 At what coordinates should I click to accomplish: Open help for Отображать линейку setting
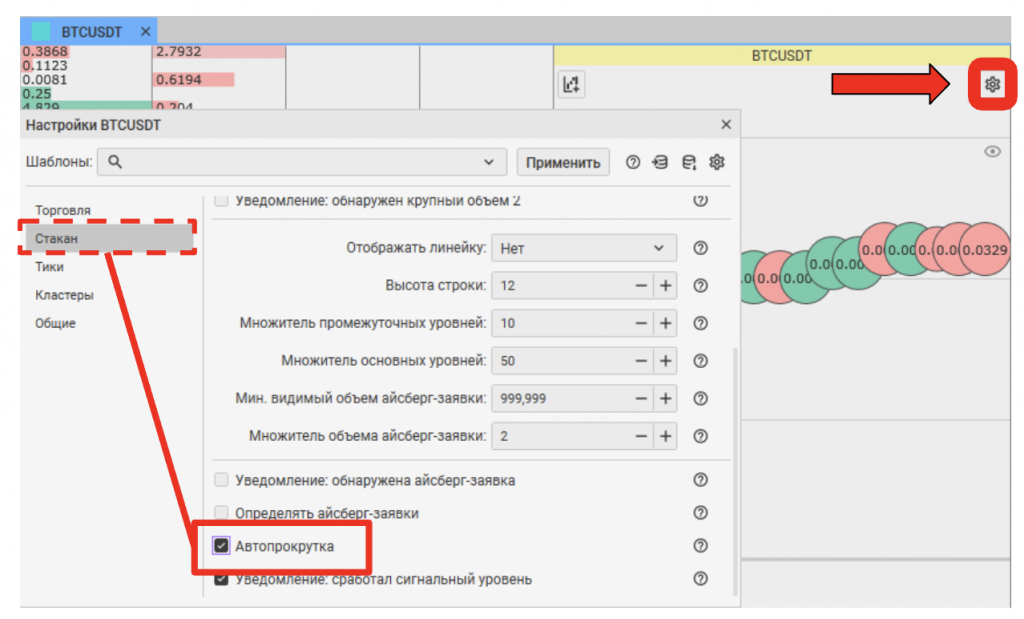point(700,248)
